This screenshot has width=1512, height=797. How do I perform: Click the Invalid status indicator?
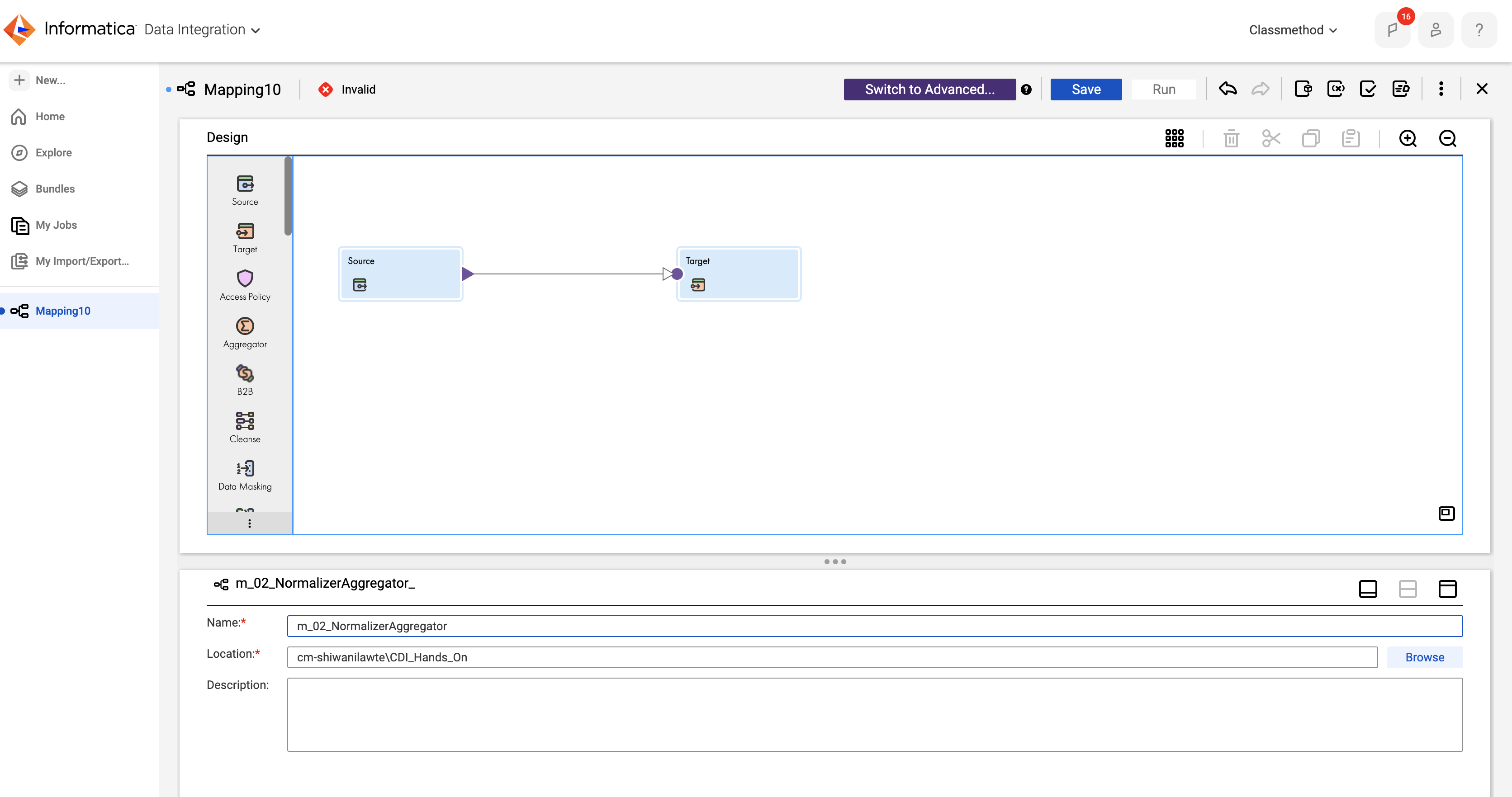tap(347, 90)
